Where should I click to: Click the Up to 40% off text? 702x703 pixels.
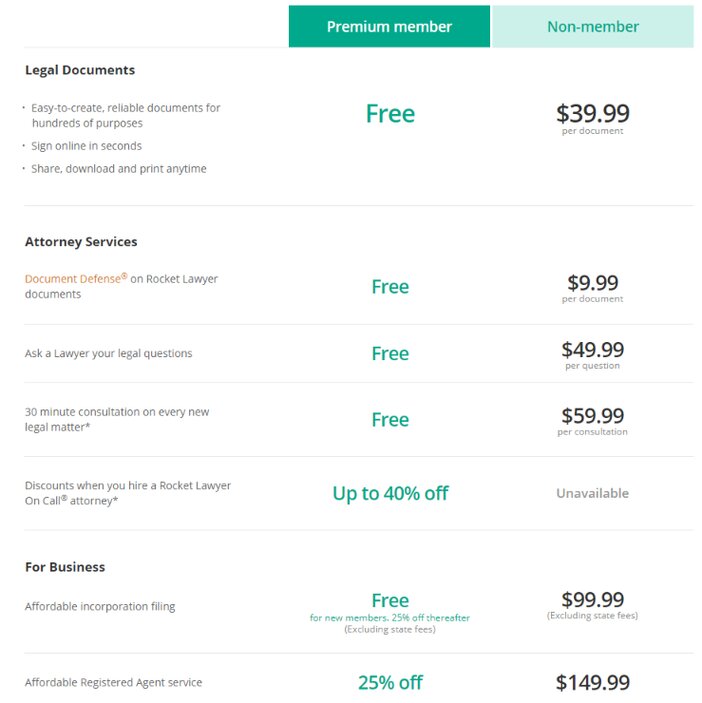click(x=390, y=493)
